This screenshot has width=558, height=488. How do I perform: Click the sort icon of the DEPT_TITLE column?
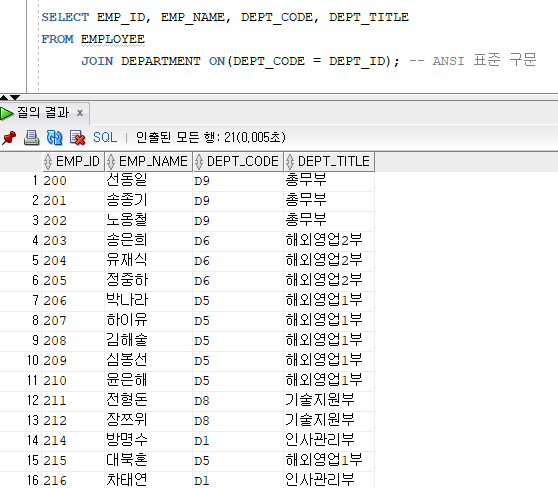tap(290, 162)
